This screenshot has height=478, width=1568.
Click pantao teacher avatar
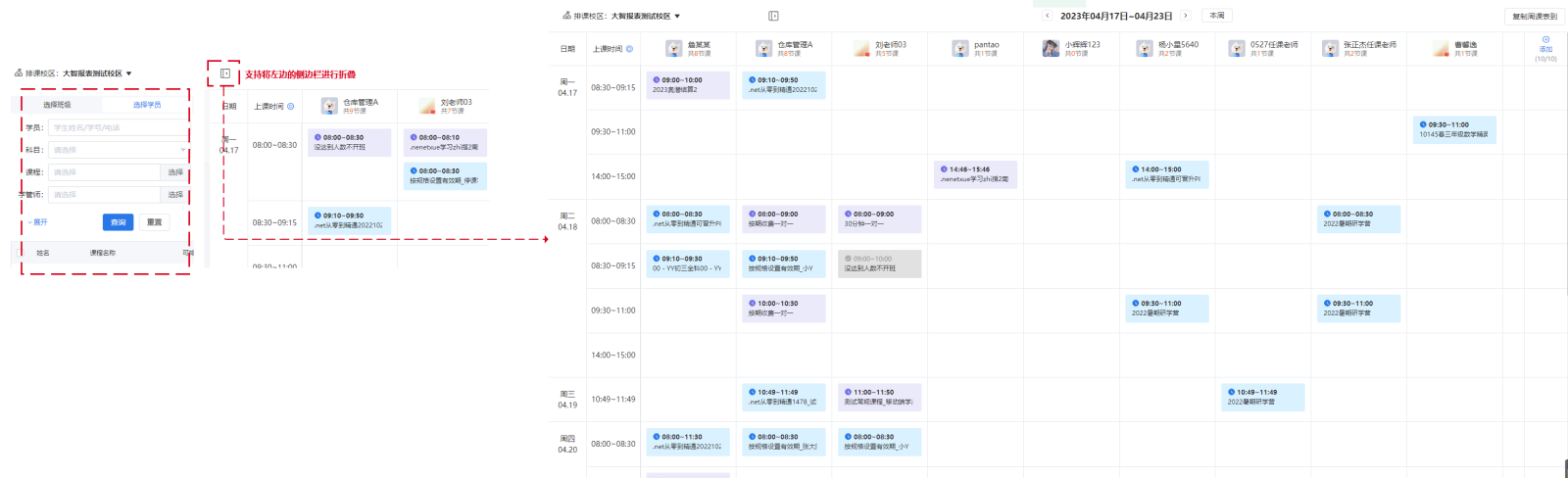[960, 49]
